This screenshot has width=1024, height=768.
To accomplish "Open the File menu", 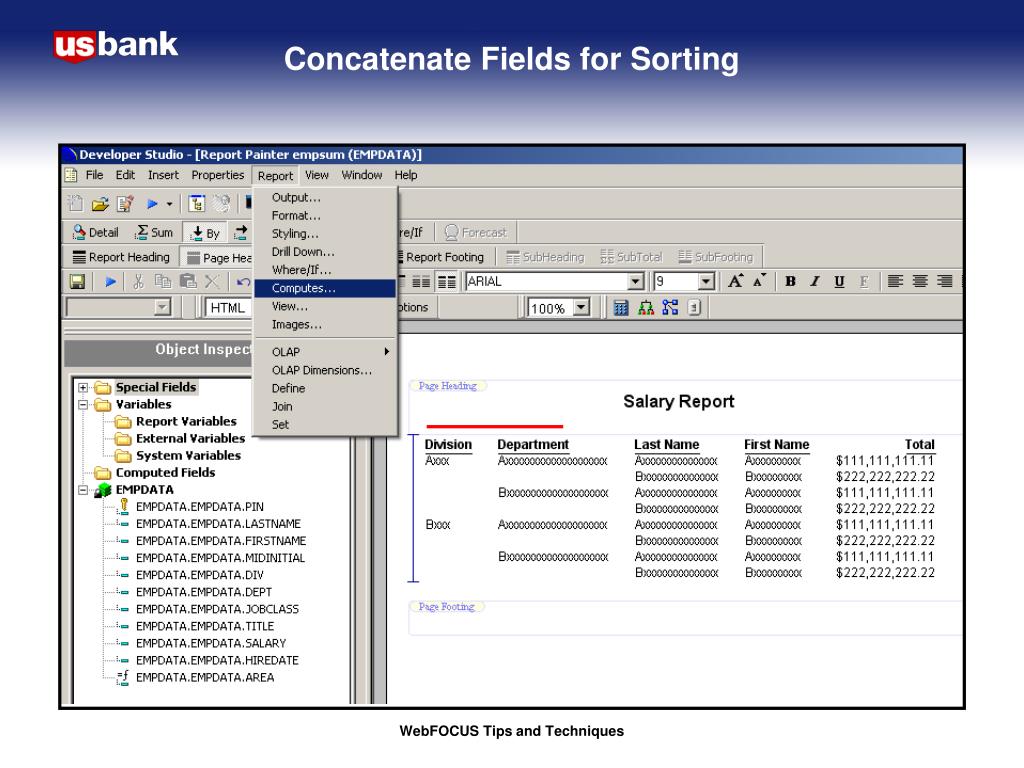I will tap(94, 175).
